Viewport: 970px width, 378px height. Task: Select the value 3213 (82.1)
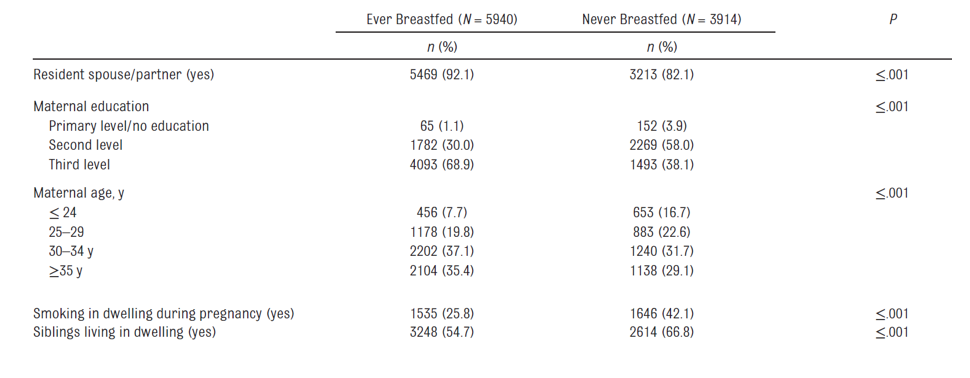click(x=661, y=75)
